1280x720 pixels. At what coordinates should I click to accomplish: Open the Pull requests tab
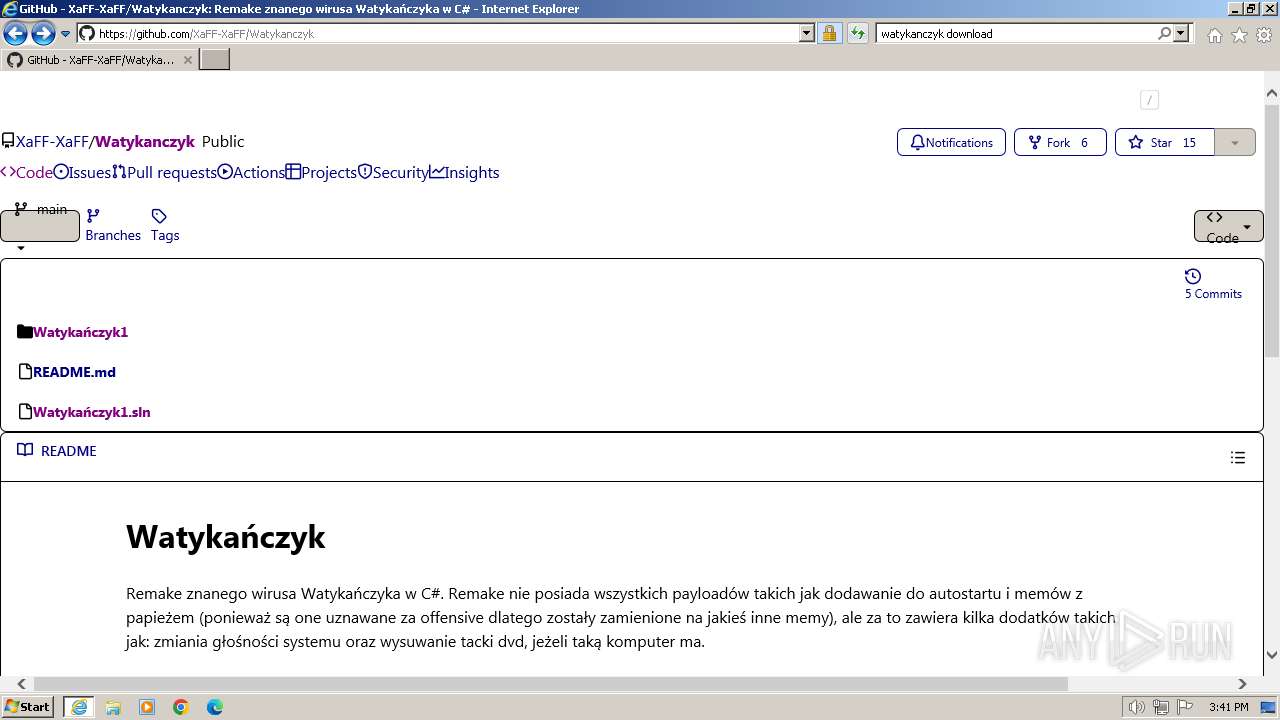click(x=165, y=172)
